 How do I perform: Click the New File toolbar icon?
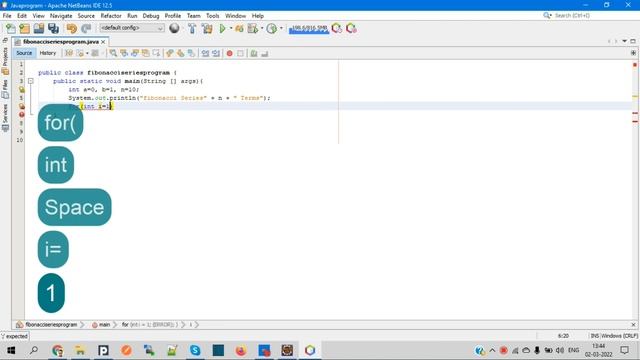(10, 28)
